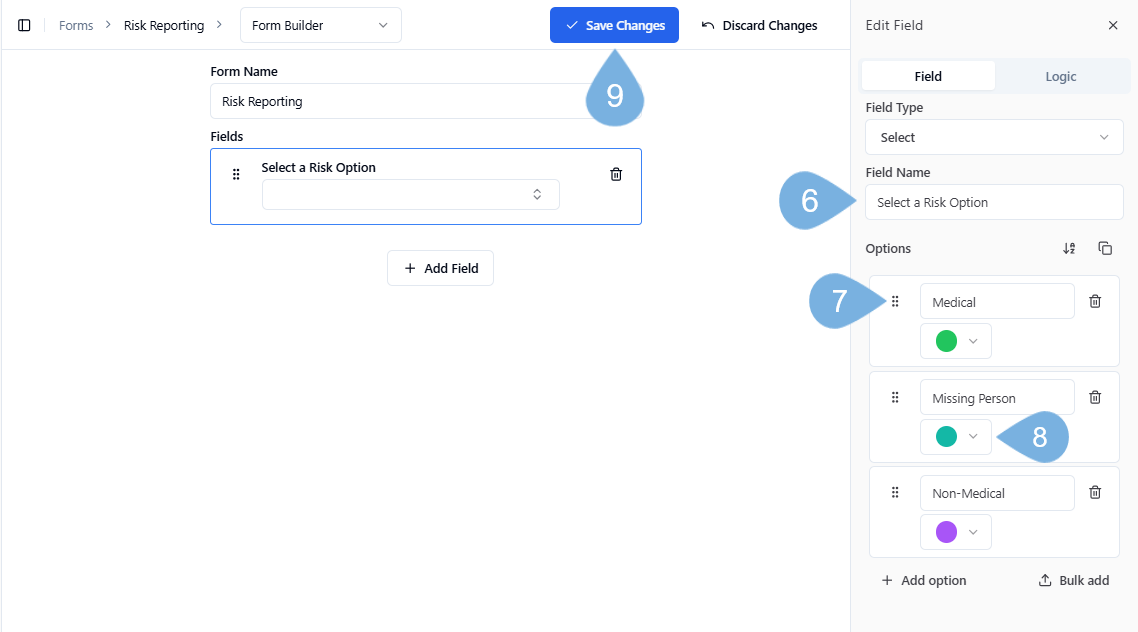Switch to the Logic tab
1138x632 pixels.
pos(1060,76)
